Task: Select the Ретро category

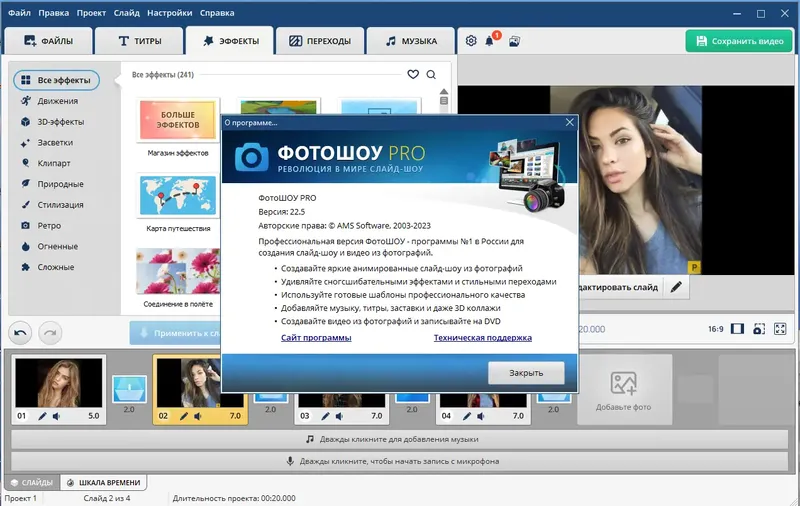Action: 41,225
